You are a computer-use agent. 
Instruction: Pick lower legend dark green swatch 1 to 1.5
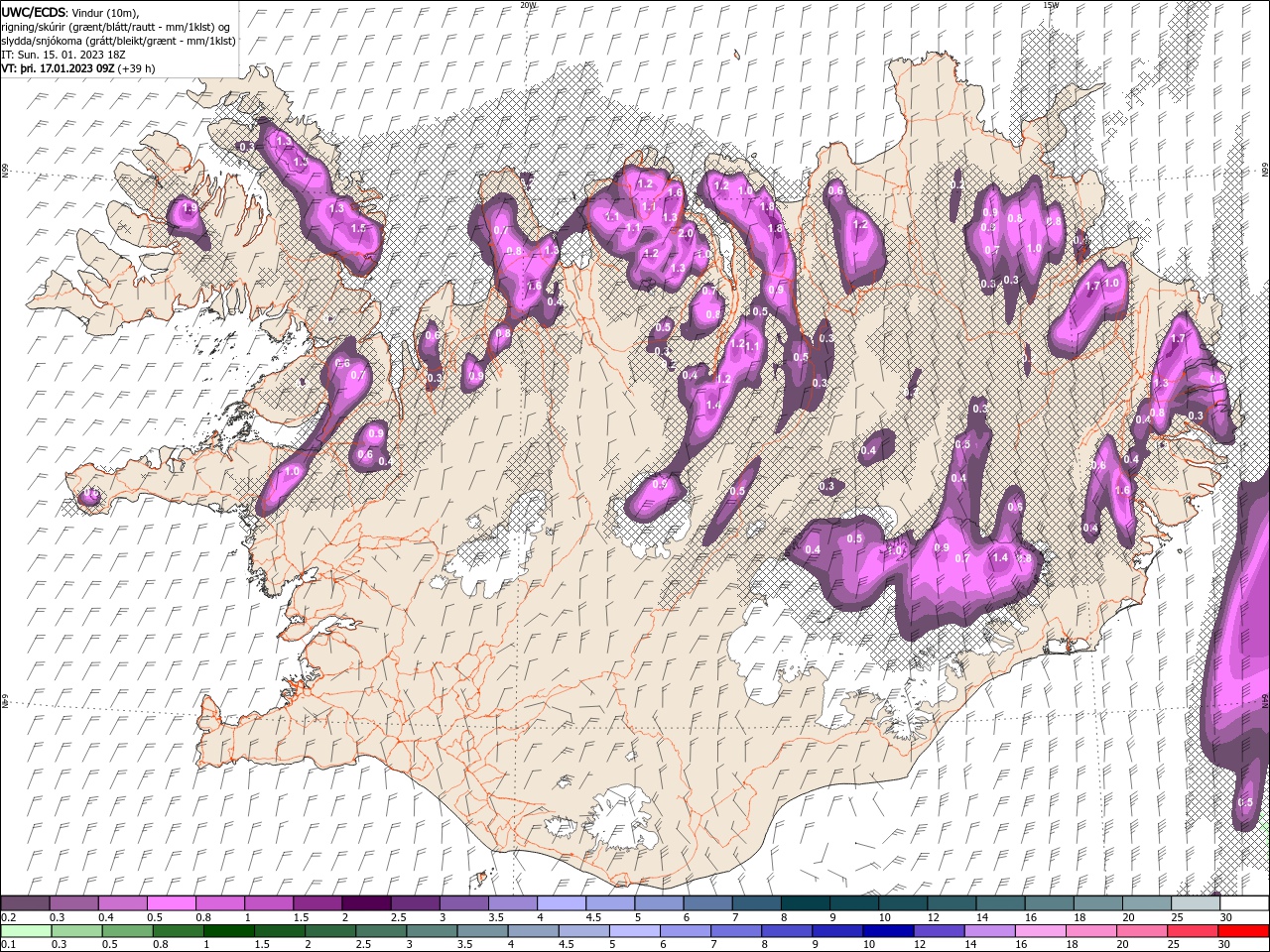click(x=229, y=931)
